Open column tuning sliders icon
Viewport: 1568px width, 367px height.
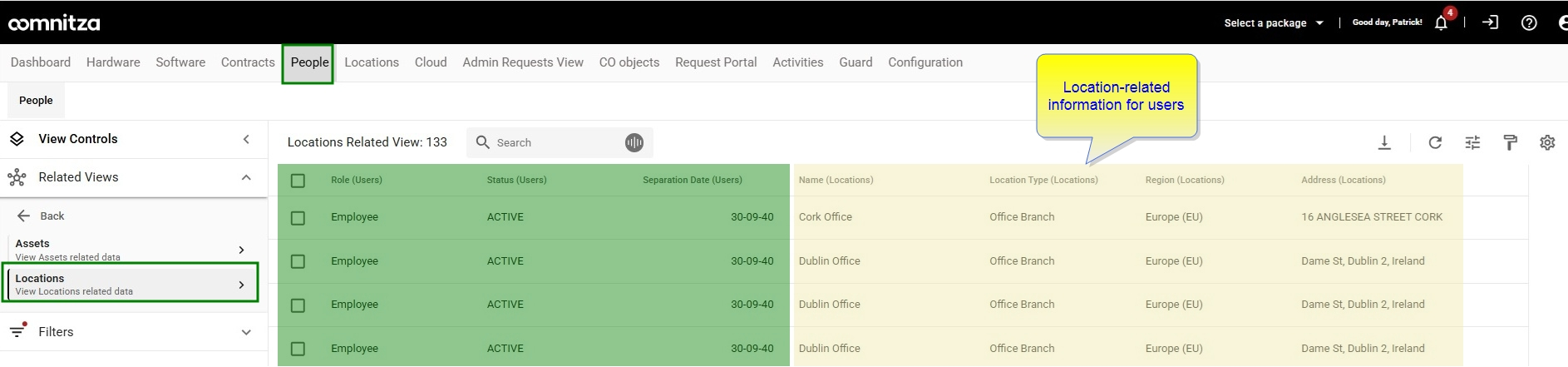[1472, 143]
